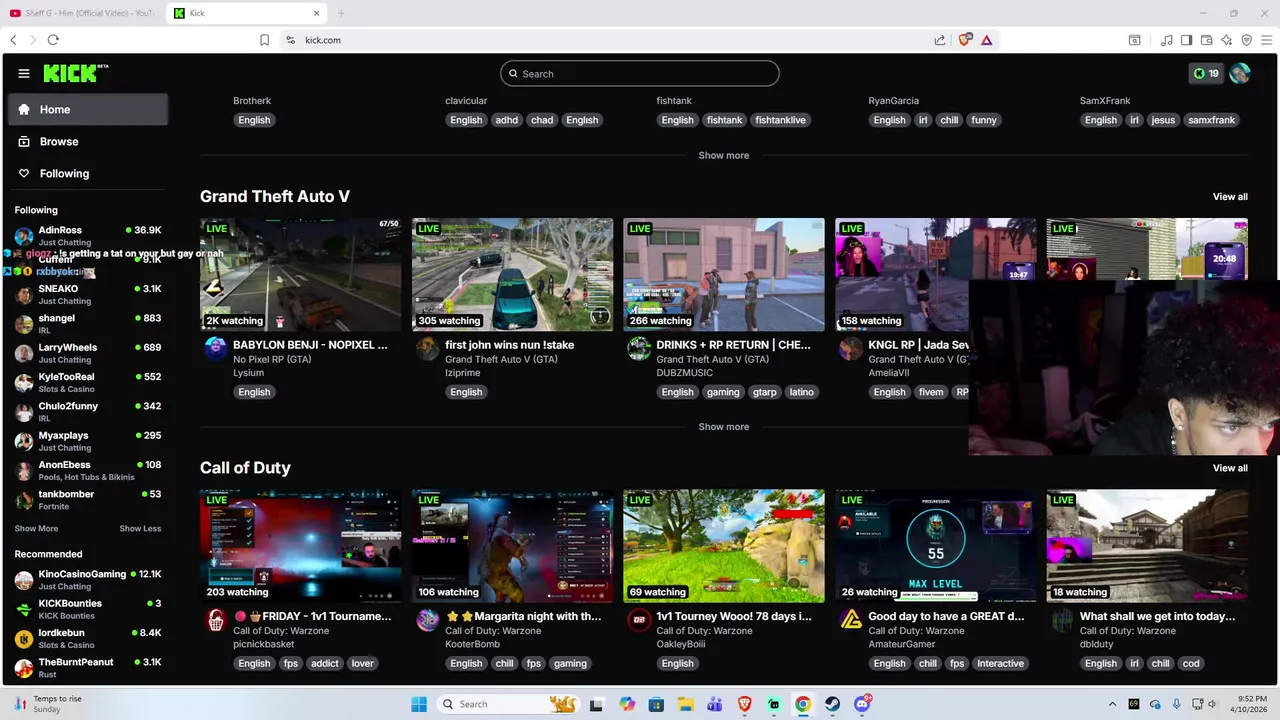Open a new browser tab
The width and height of the screenshot is (1280, 720).
341,13
